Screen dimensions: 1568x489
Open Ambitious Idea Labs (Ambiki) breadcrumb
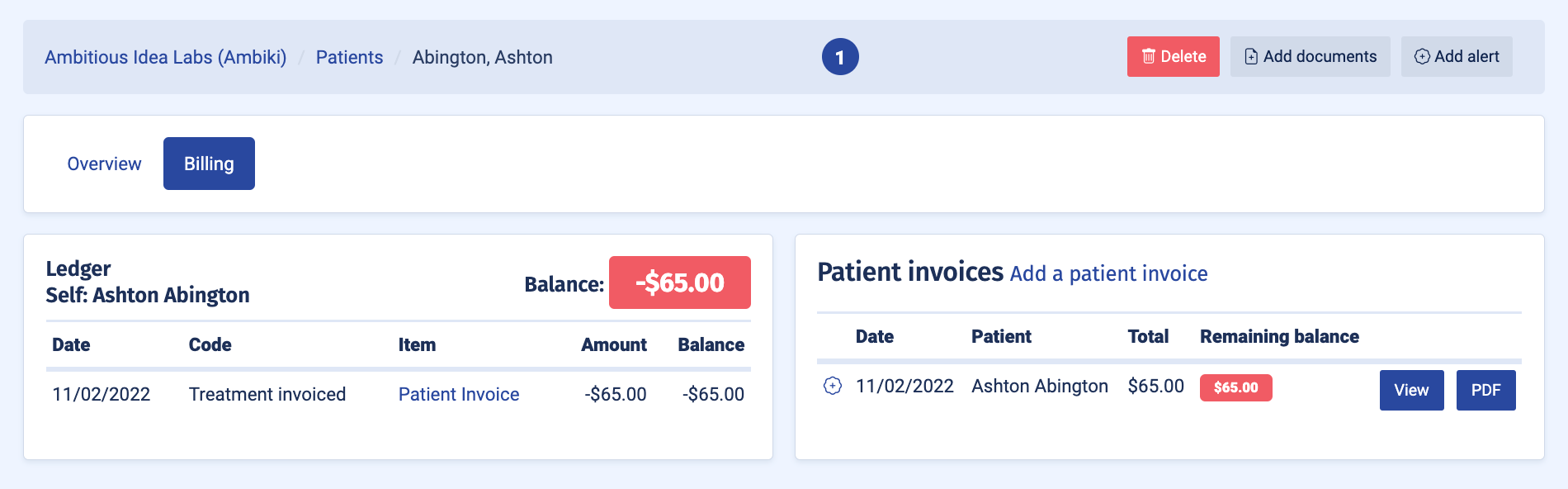pyautogui.click(x=166, y=57)
